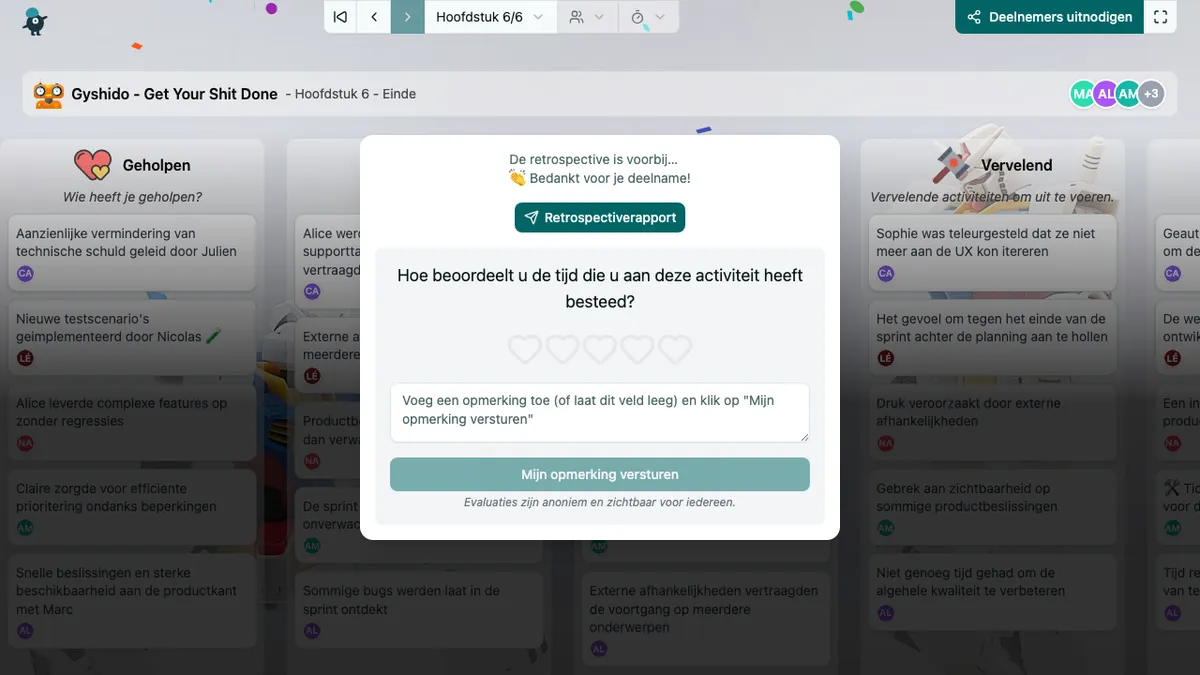Open the Geholpen column heart icon

pyautogui.click(x=93, y=165)
